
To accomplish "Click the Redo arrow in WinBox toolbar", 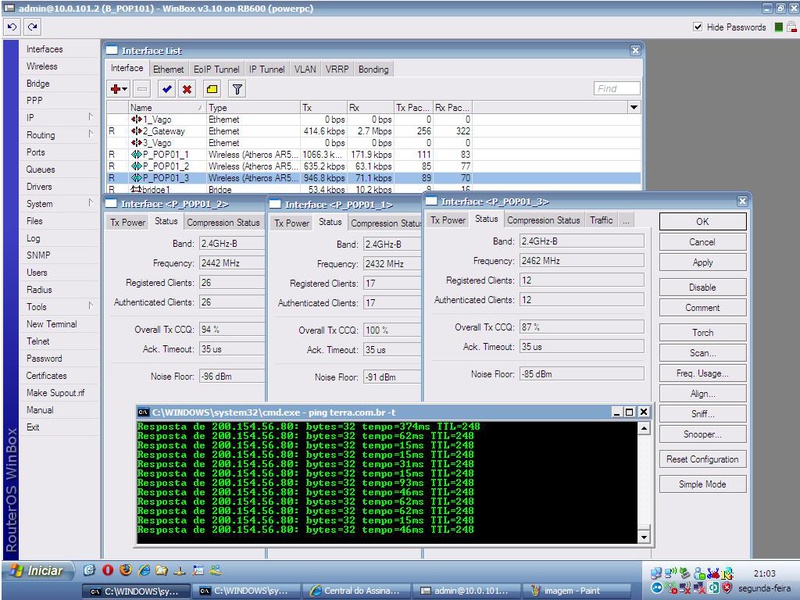I will [31, 27].
